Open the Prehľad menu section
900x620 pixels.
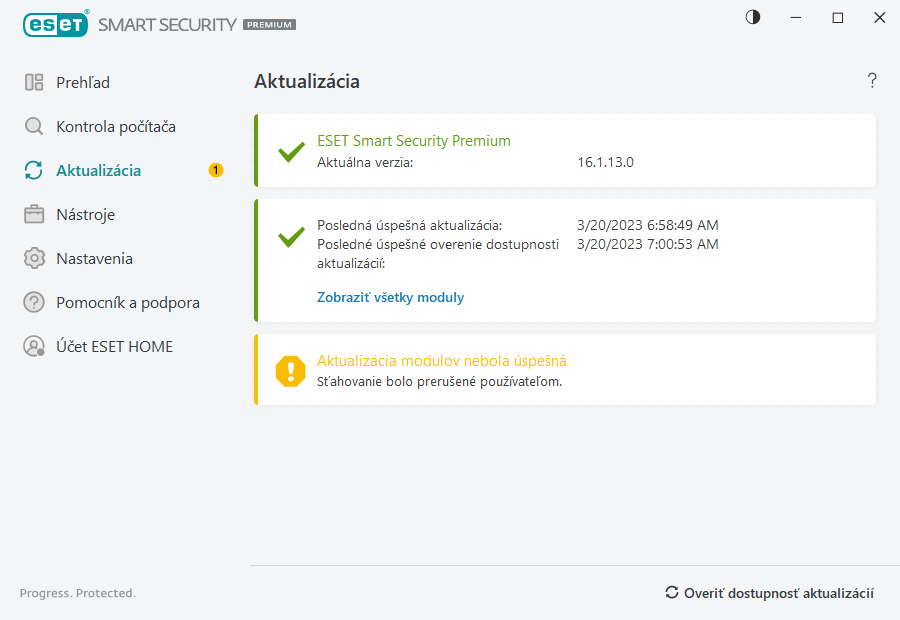click(x=83, y=83)
